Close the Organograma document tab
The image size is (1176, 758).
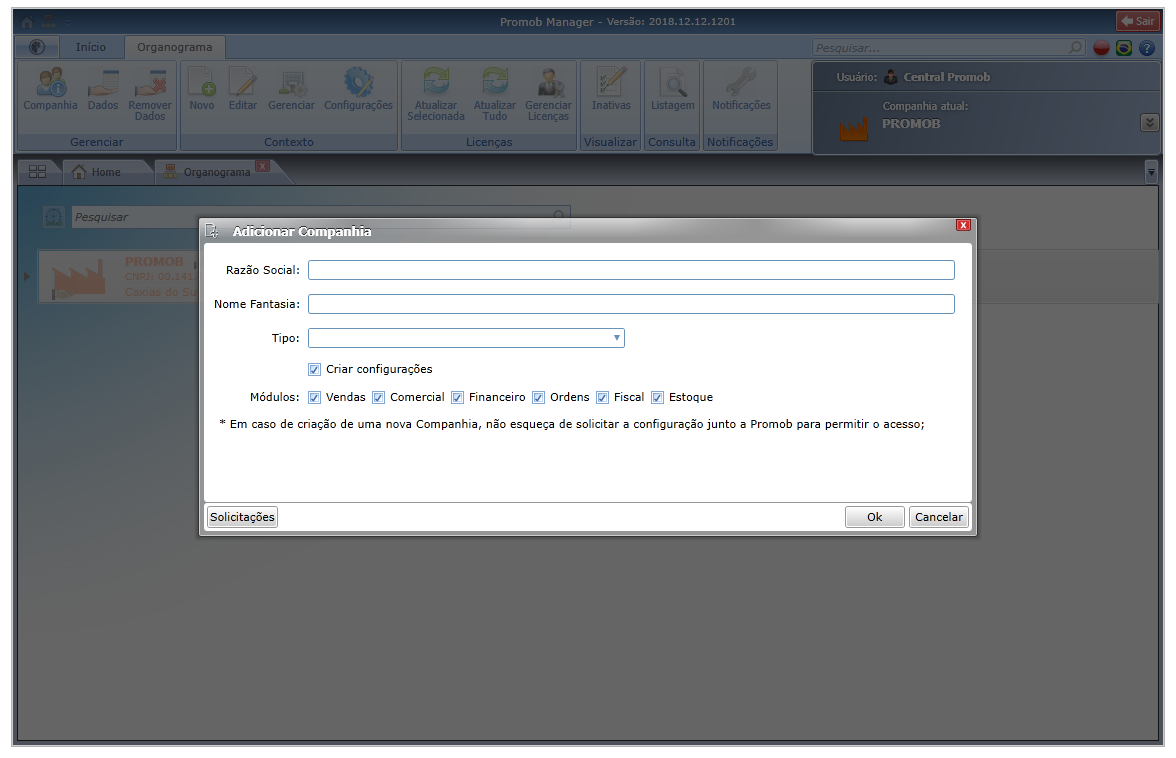point(262,166)
